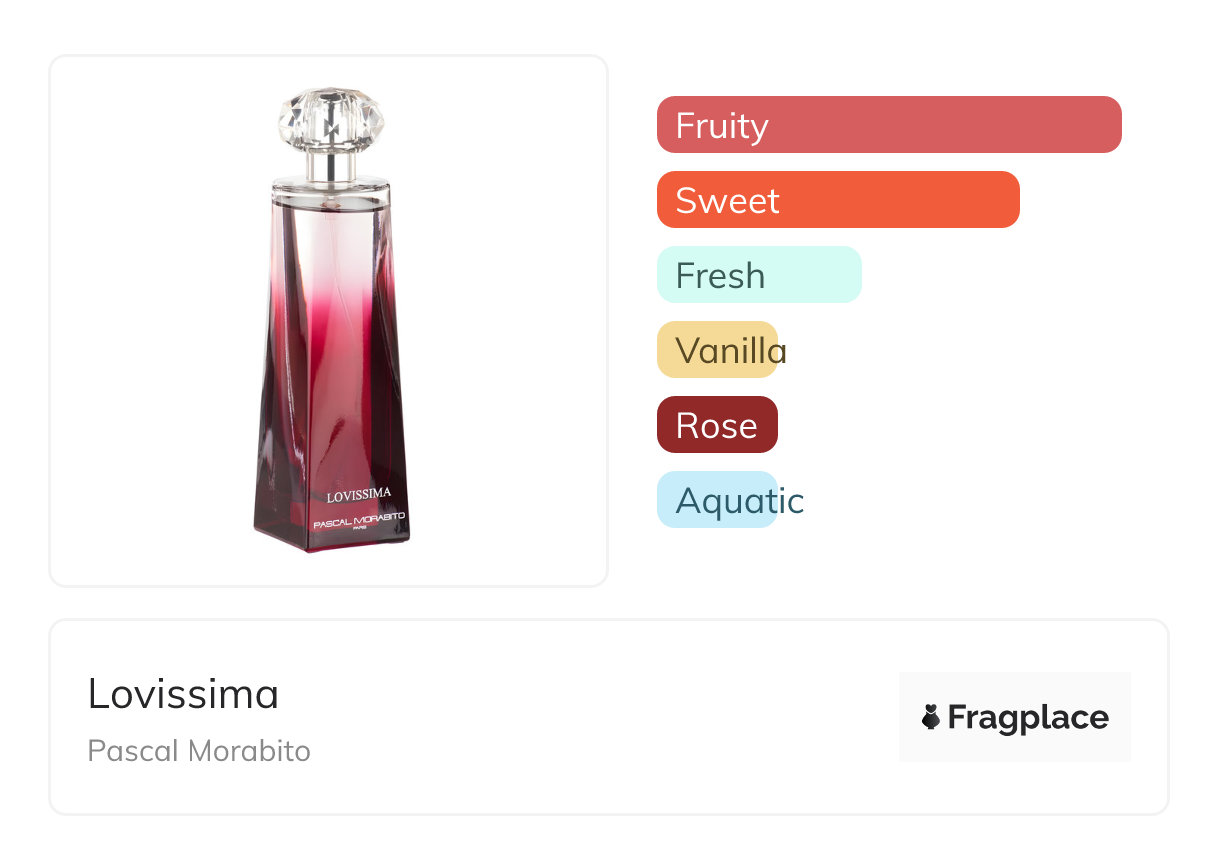Select the Sweet accord bar
The image size is (1218, 864).
tap(838, 200)
